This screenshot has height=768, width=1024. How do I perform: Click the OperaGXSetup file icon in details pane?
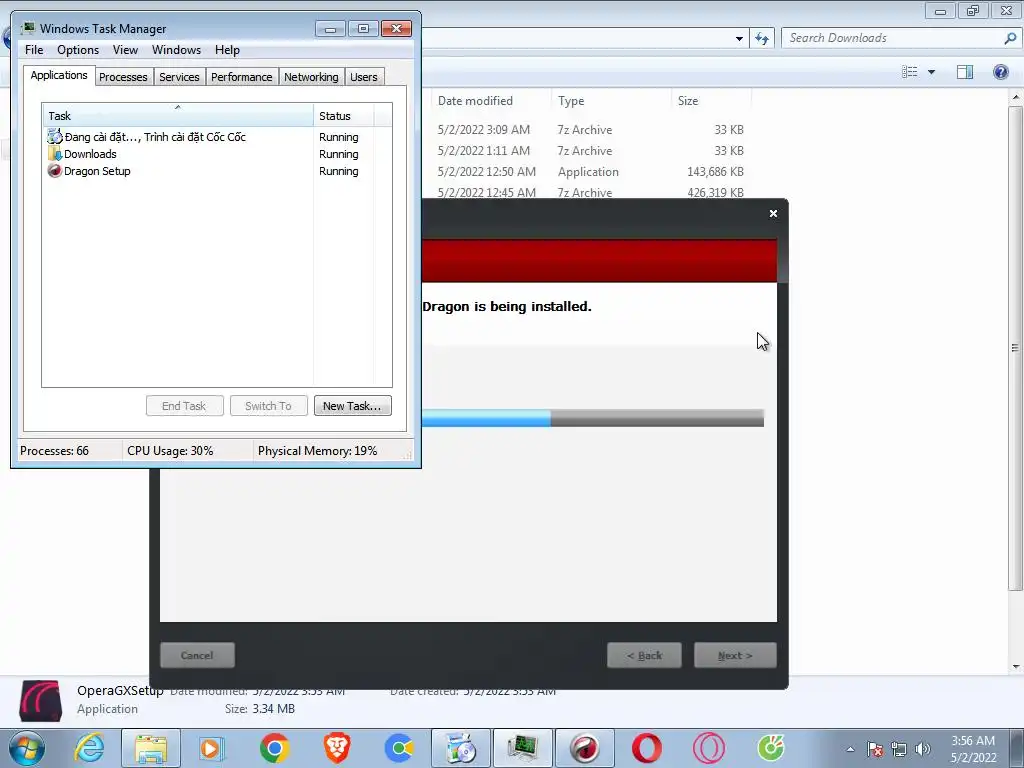[40, 701]
